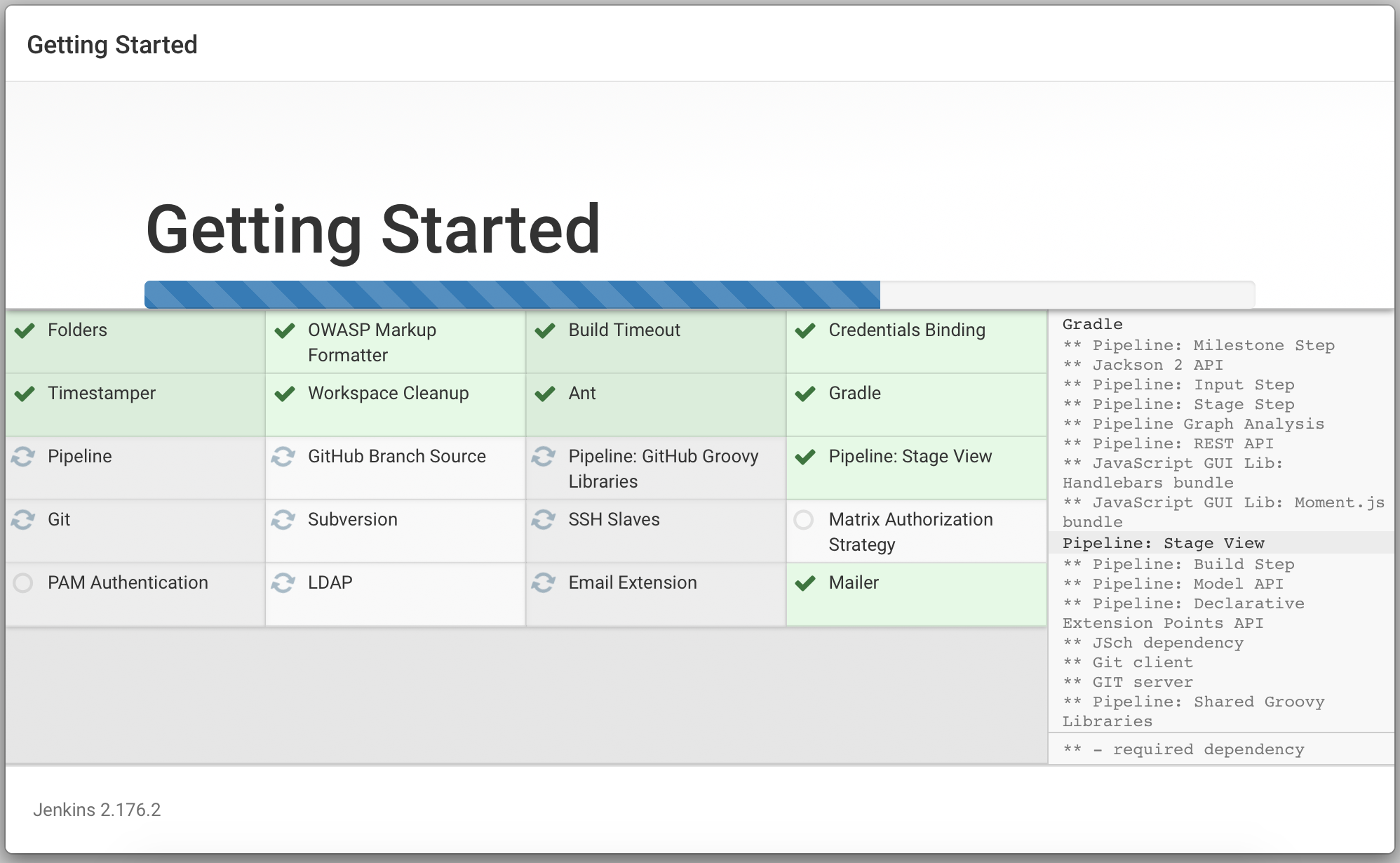Click the Pipeline: REST API log entry
This screenshot has width=1400, height=863.
pos(1169,443)
